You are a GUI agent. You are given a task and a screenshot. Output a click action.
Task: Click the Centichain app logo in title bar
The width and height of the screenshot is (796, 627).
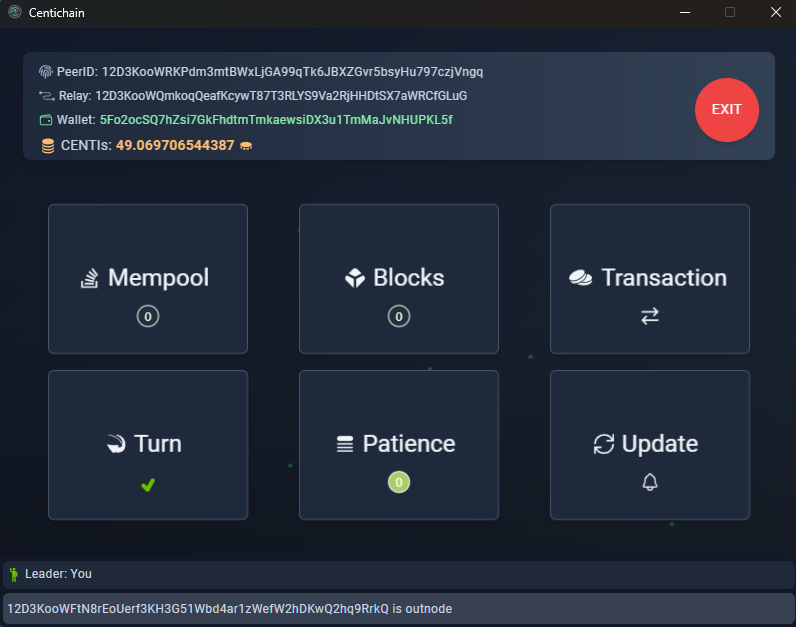click(15, 12)
